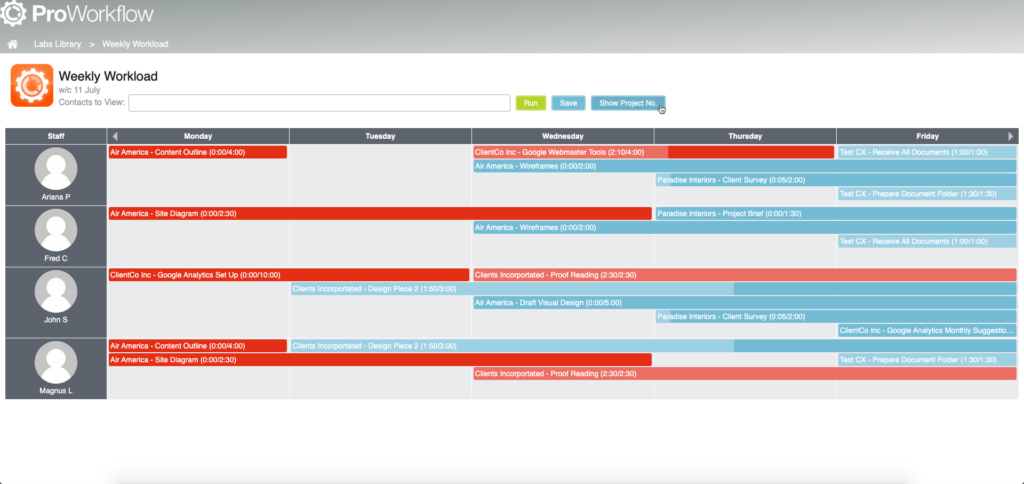Viewport: 1024px width, 484px height.
Task: Open Magnus's Test CX Prepare Document Folder task
Action: point(927,359)
